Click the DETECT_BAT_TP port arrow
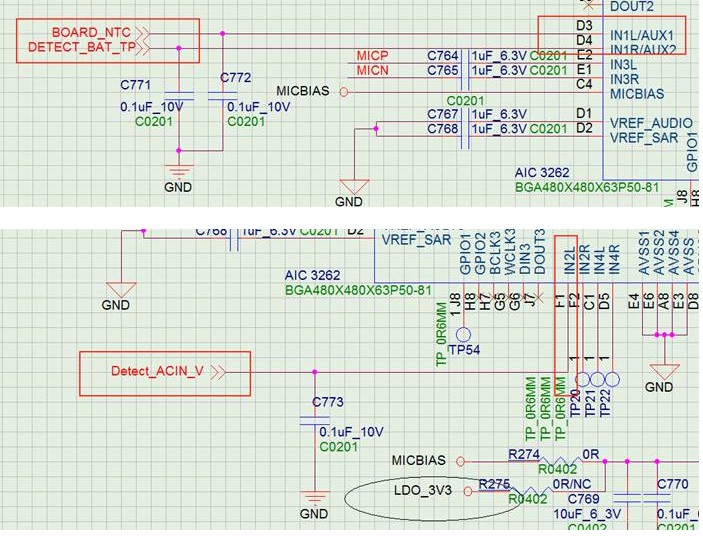 [x=143, y=48]
